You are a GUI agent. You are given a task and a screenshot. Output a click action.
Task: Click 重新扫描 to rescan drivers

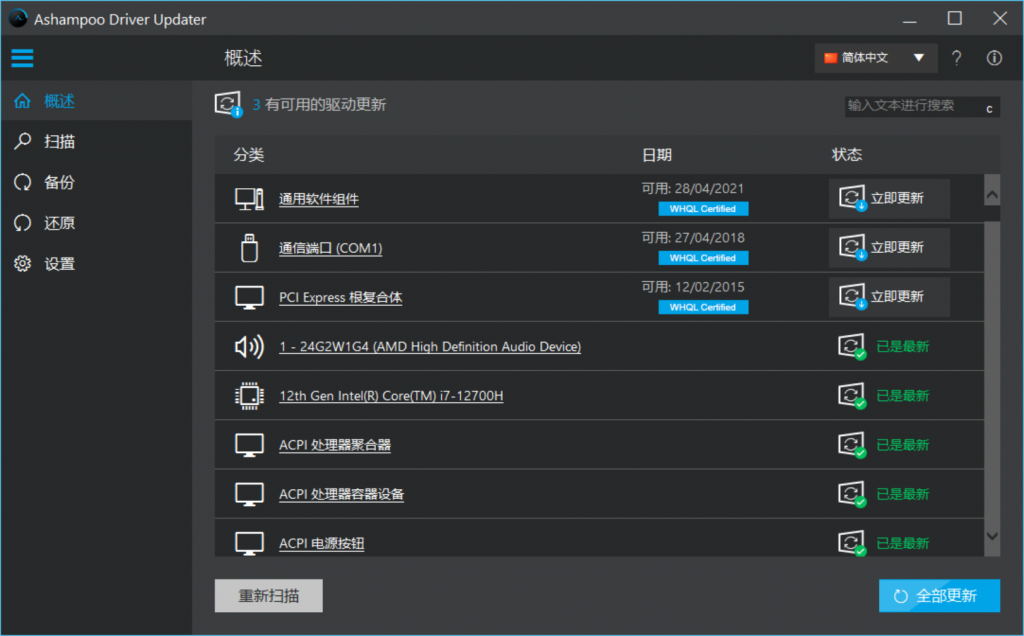coord(268,595)
